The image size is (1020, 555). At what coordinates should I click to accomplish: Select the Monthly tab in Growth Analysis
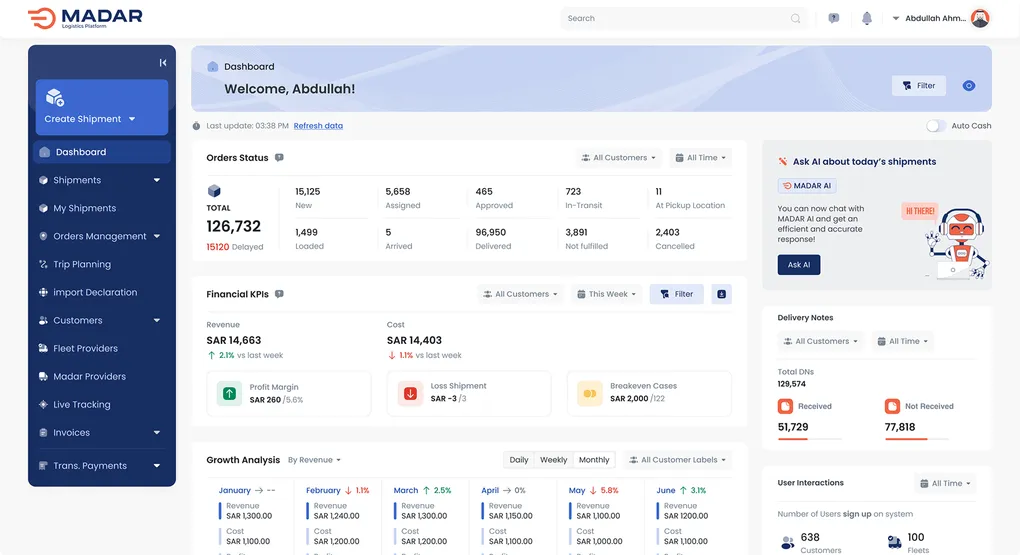(594, 460)
